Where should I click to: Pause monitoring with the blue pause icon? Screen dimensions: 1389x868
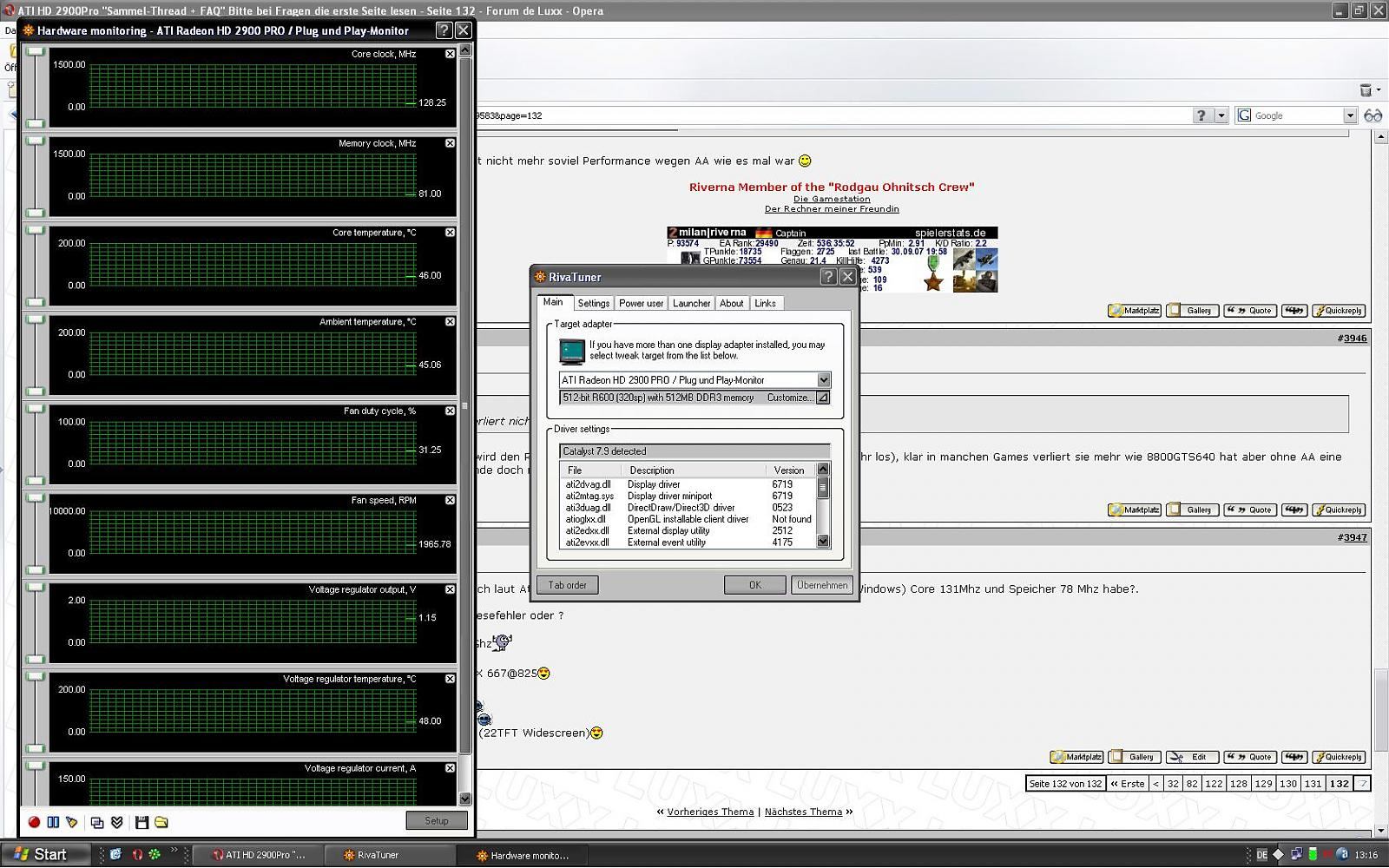coord(53,822)
